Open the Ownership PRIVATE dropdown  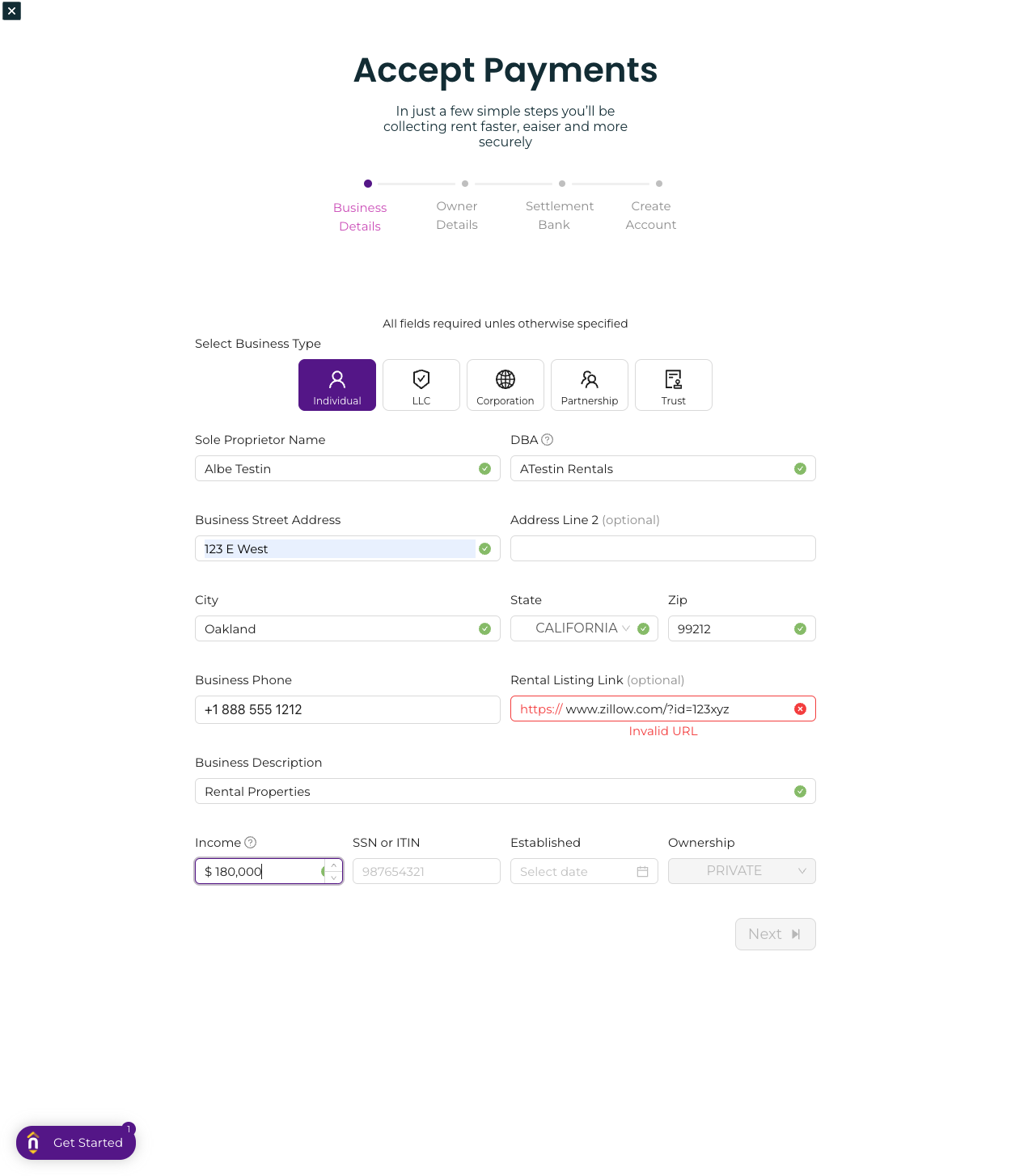742,871
